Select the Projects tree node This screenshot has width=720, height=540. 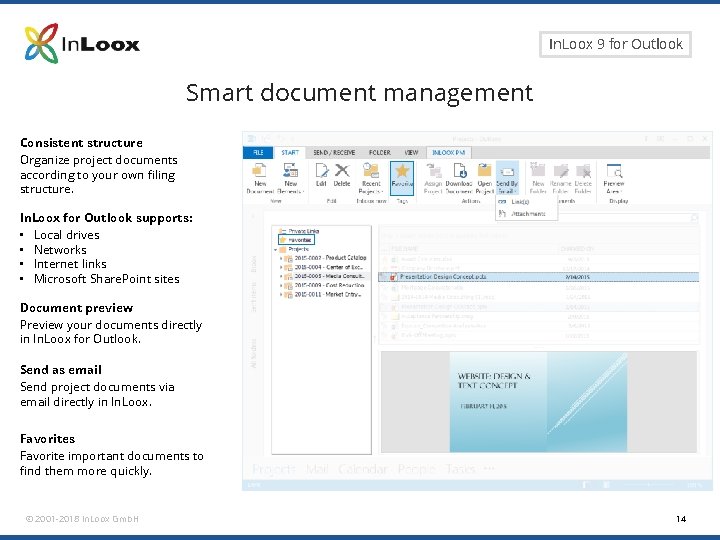pyautogui.click(x=294, y=249)
